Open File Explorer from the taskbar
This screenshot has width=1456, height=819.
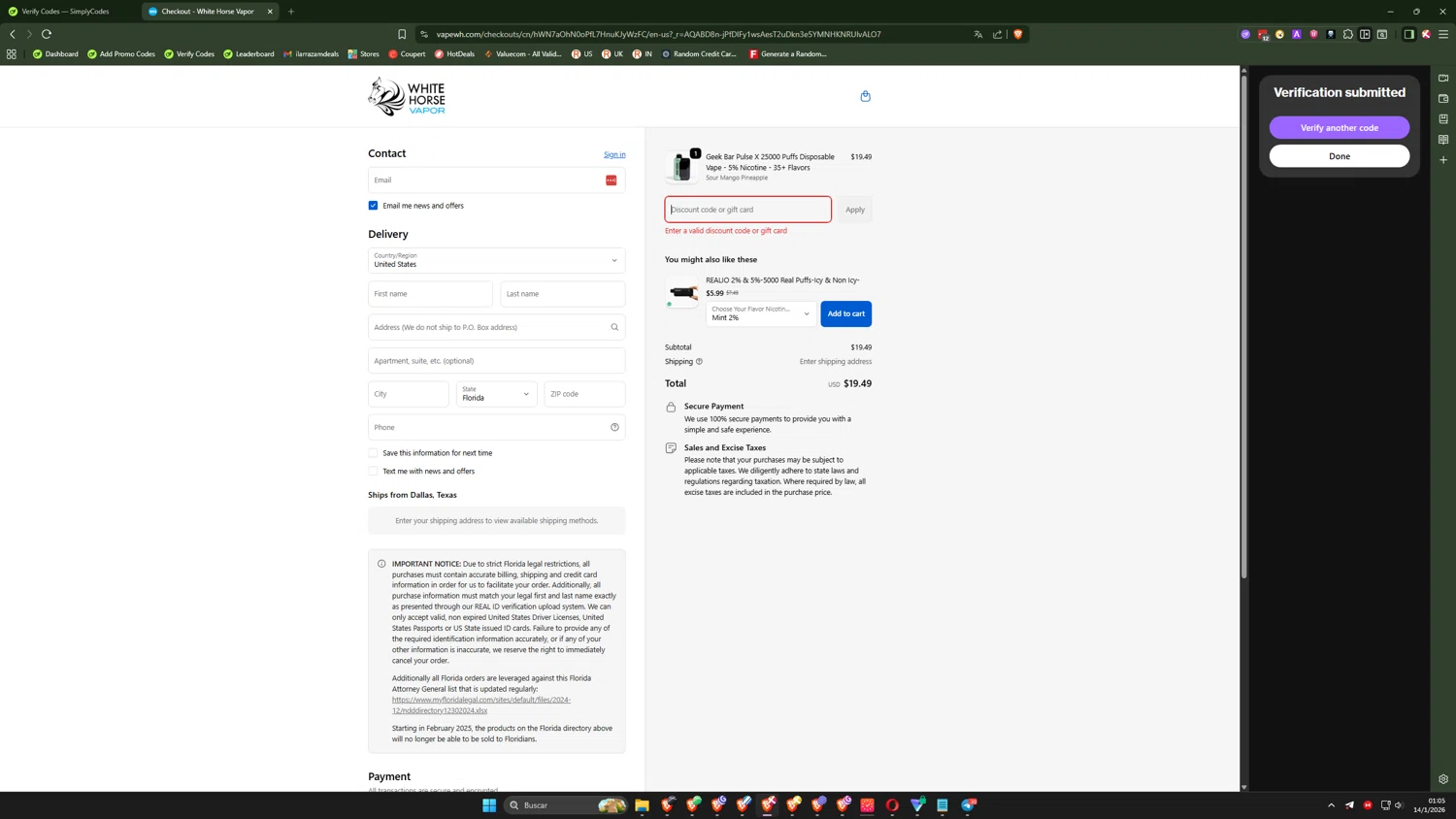point(642,805)
